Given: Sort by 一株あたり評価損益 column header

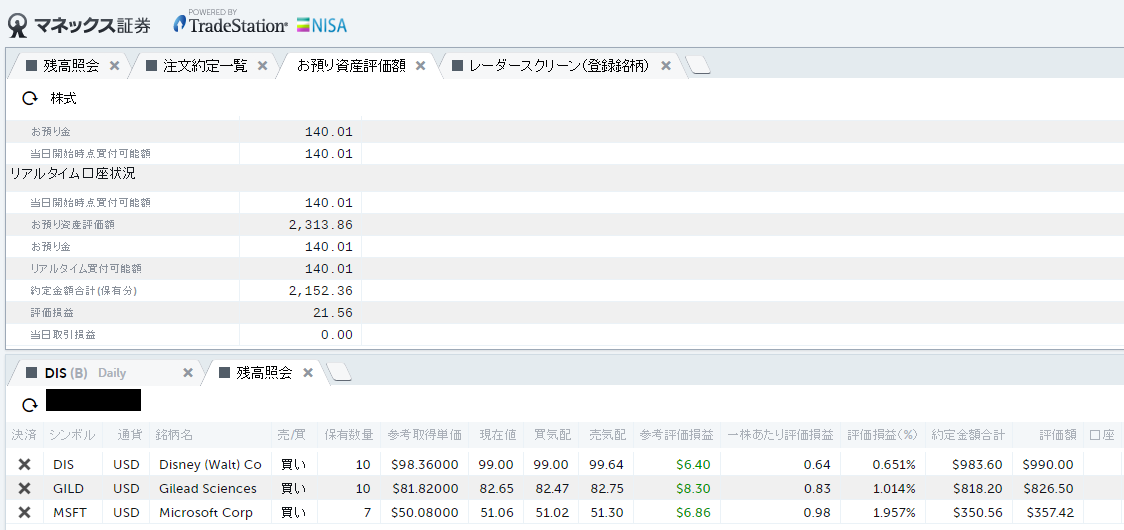Looking at the screenshot, I should point(780,435).
